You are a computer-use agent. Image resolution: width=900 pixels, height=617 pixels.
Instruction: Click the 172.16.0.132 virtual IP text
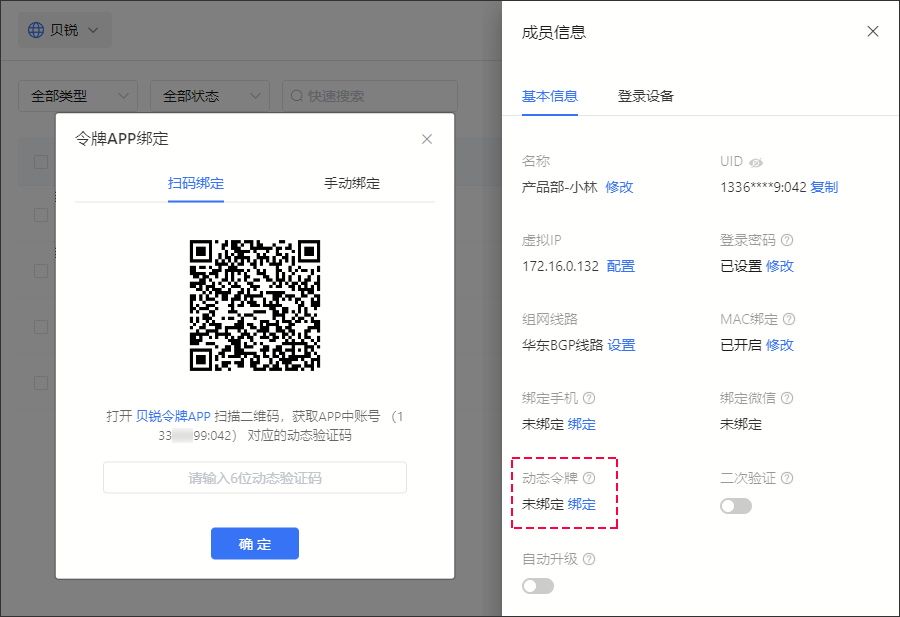560,266
